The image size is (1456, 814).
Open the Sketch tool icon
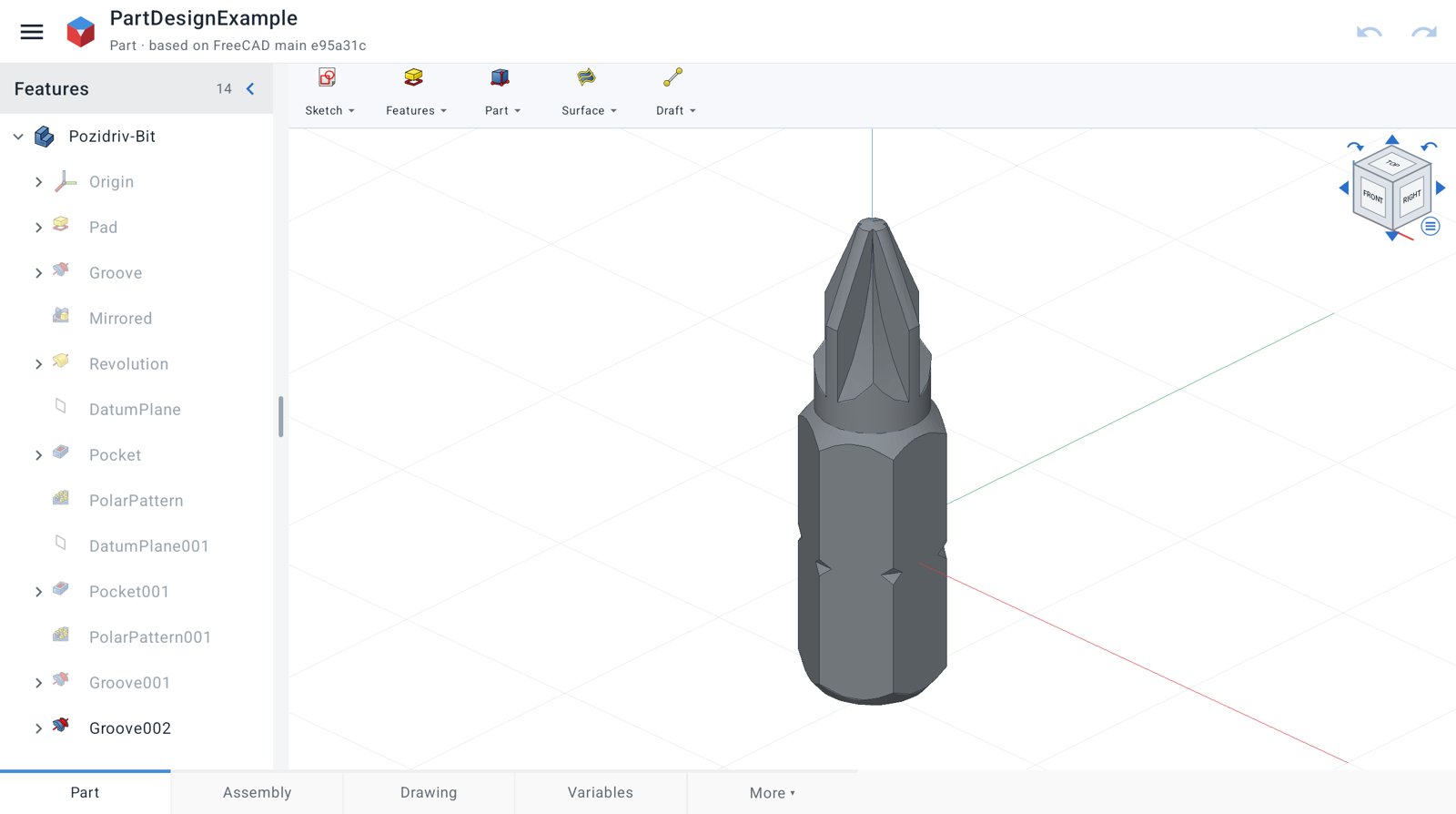[x=328, y=77]
